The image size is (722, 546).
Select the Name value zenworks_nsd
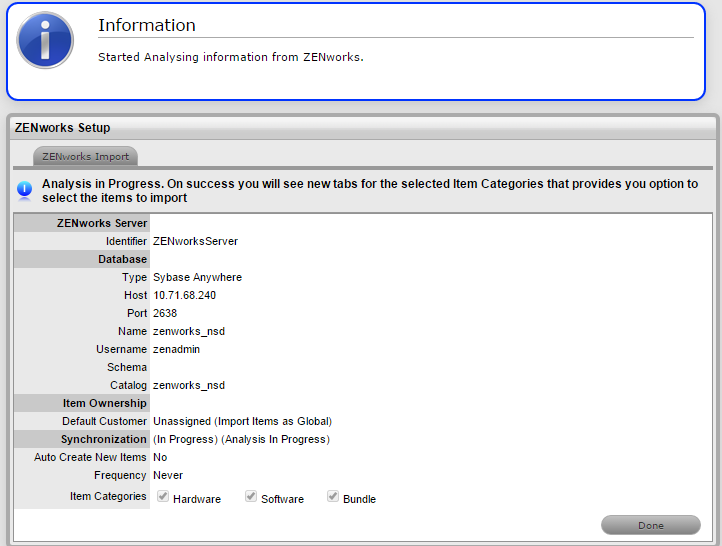coord(189,331)
